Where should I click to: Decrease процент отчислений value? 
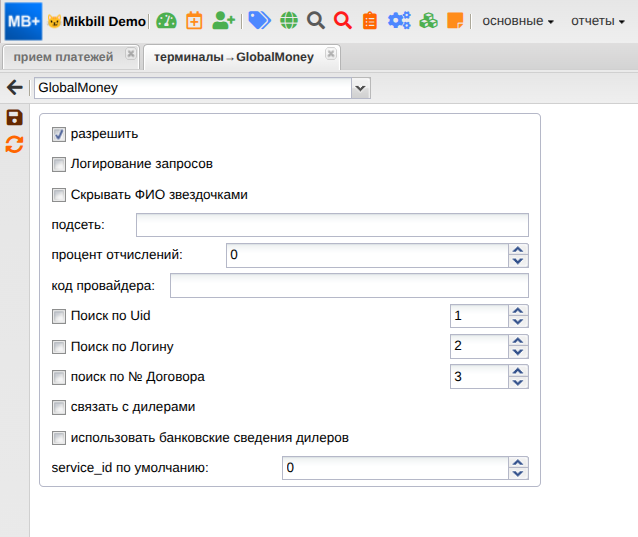click(518, 261)
